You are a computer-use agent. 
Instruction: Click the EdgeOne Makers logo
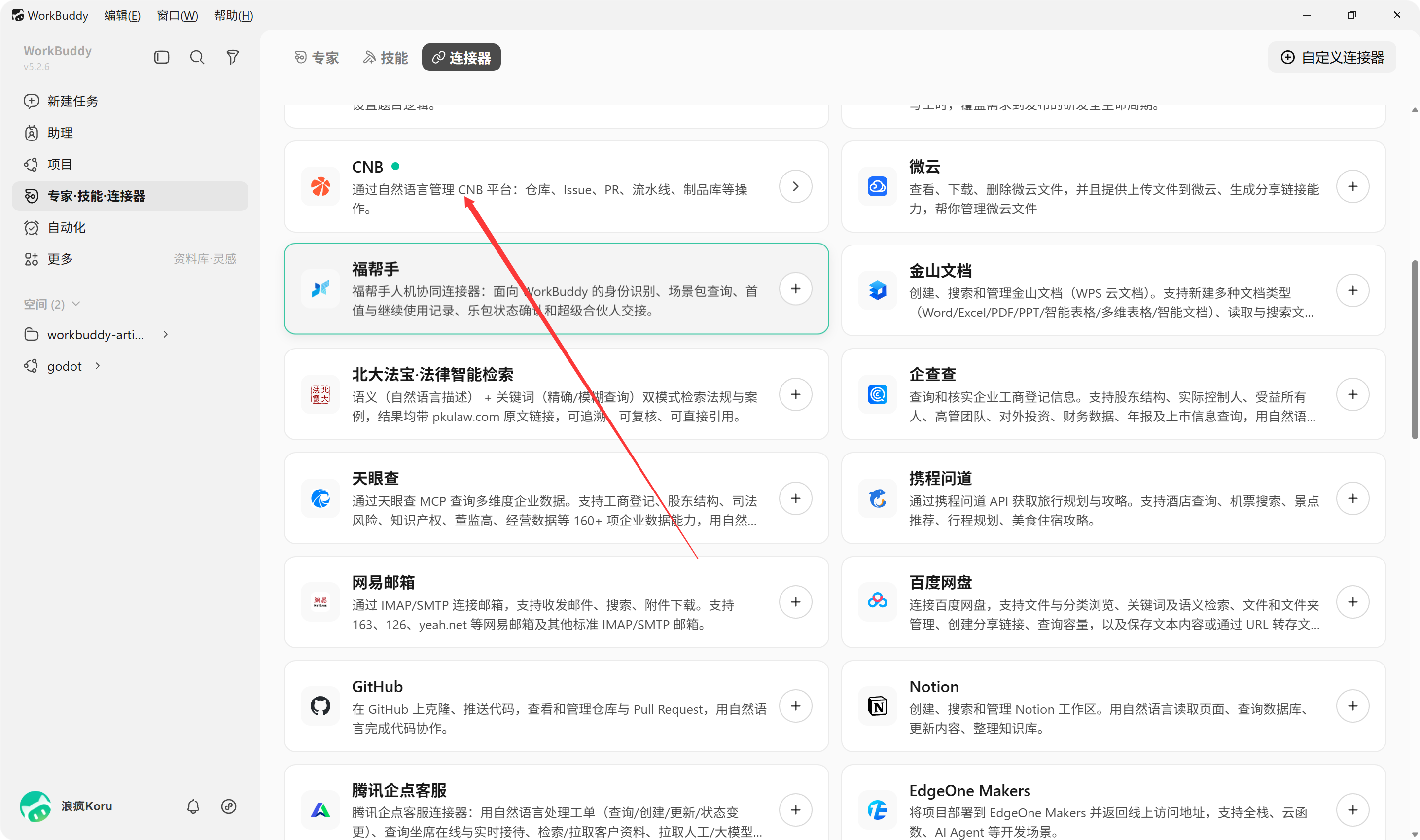pos(877,810)
